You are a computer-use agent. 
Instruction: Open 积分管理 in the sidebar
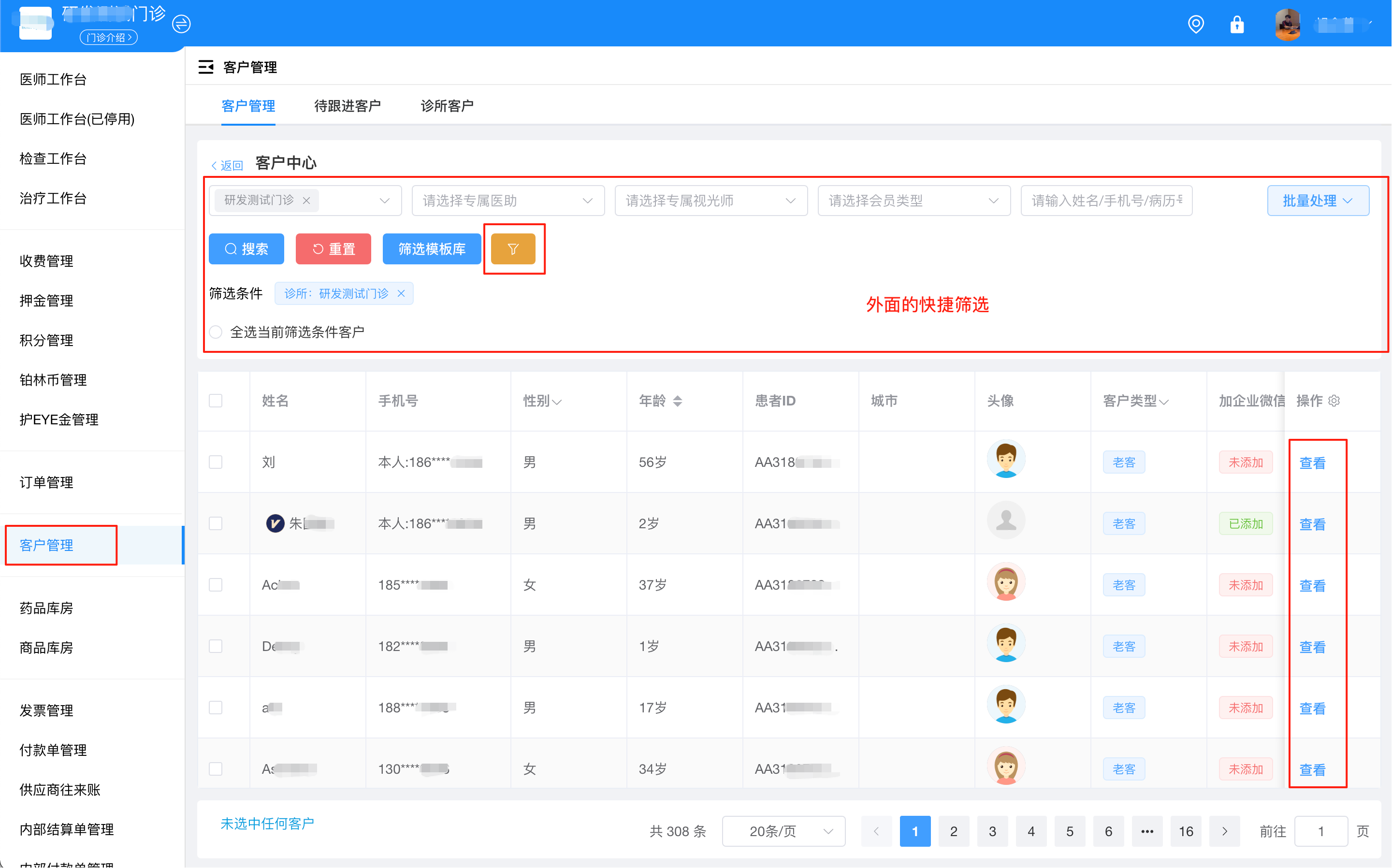[46, 340]
